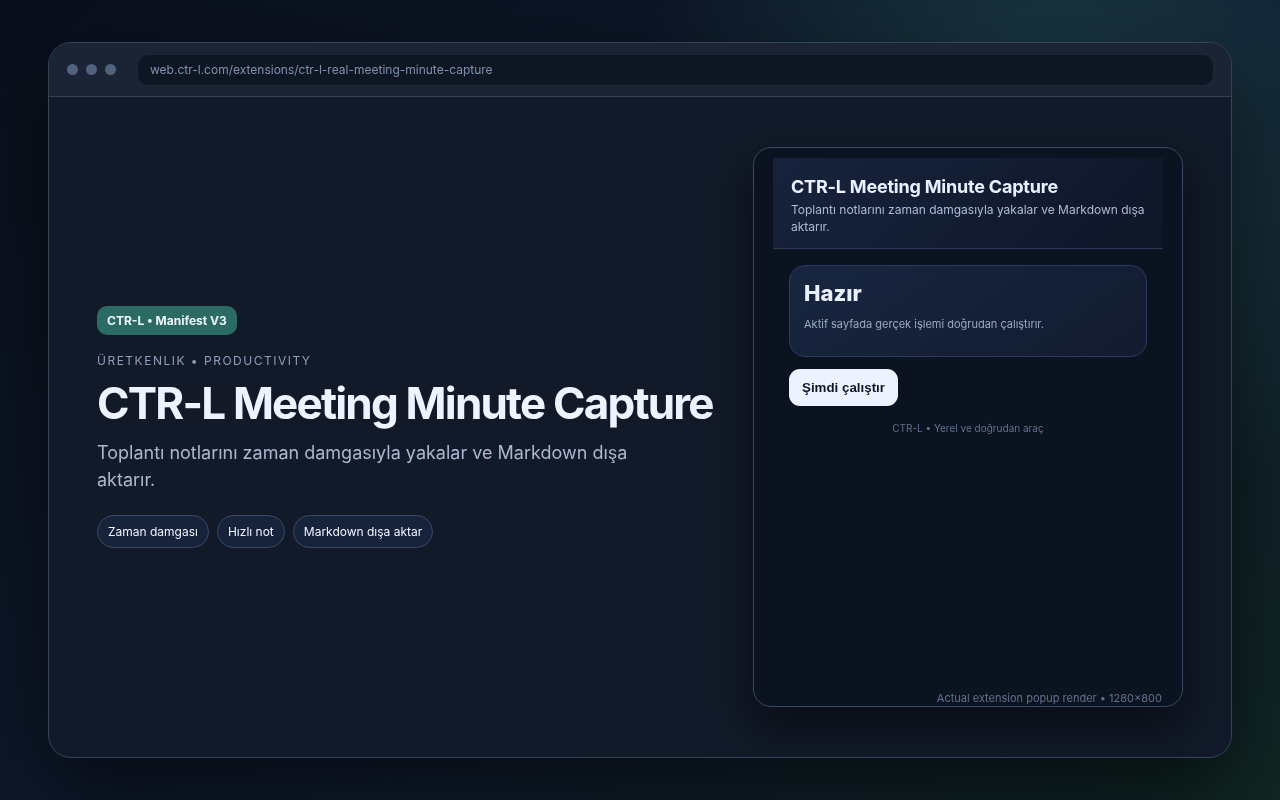Click the "Şimdi çalıştır" button

click(x=843, y=388)
